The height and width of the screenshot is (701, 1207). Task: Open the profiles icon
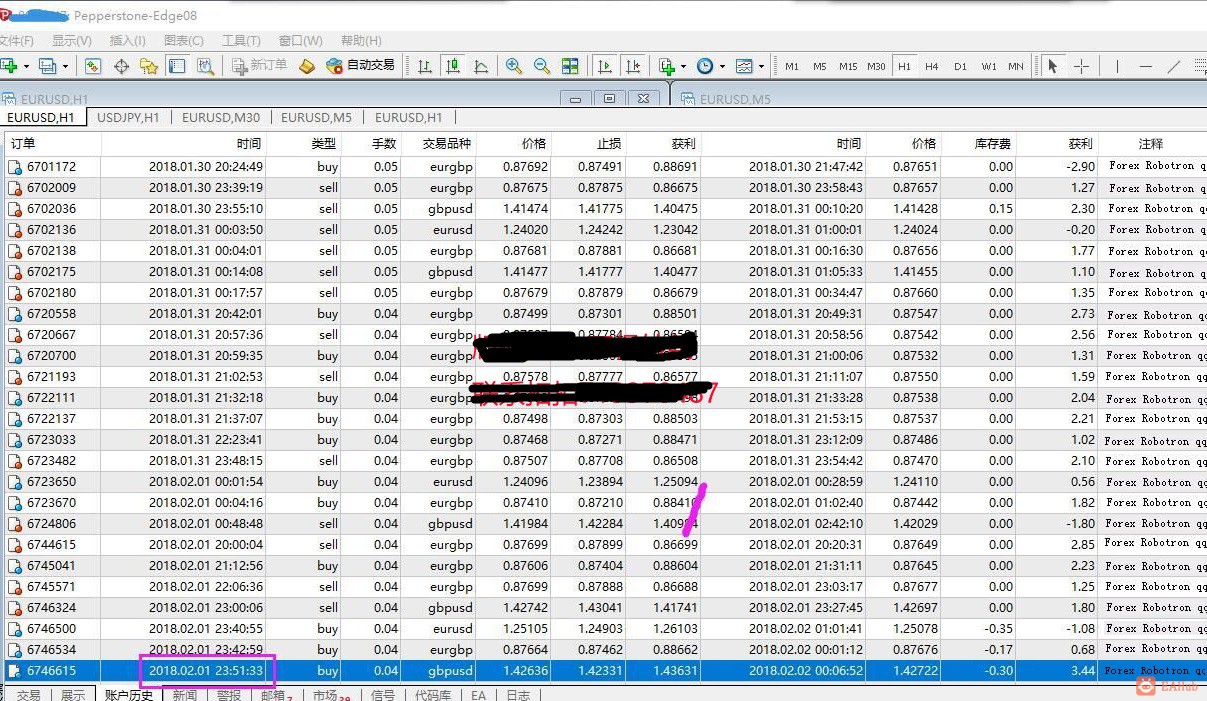tap(47, 66)
